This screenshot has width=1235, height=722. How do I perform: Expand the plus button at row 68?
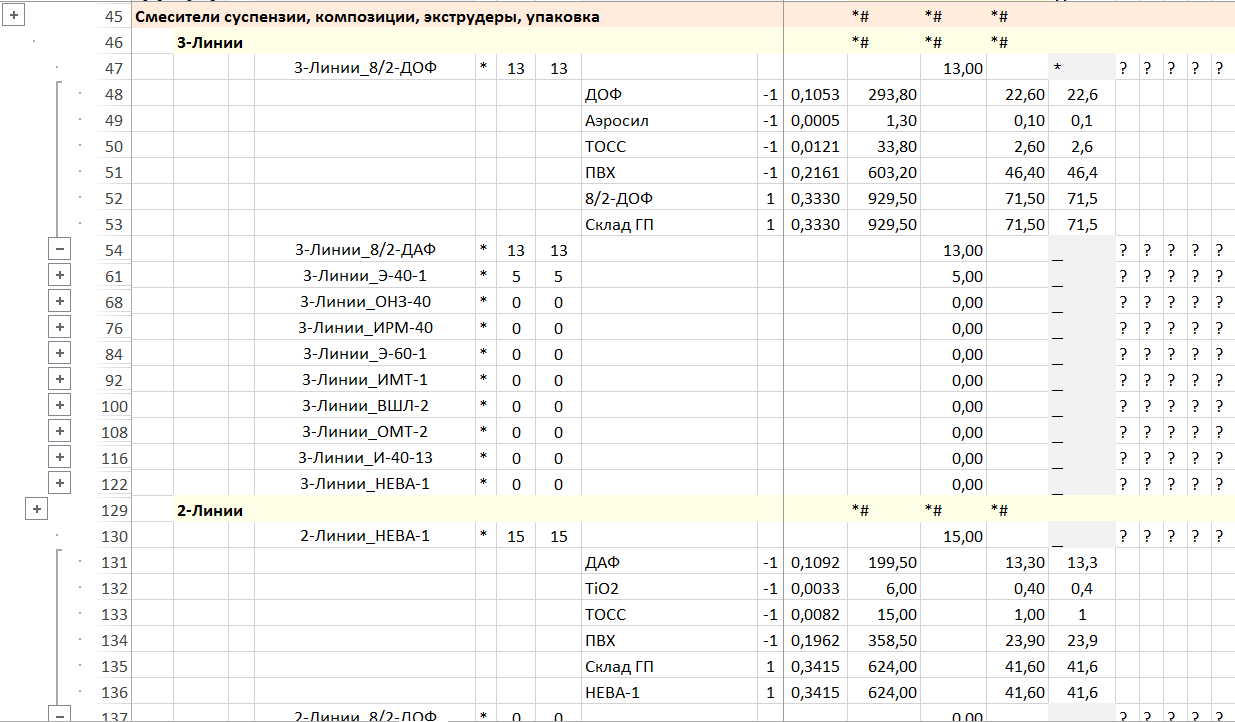pos(60,302)
